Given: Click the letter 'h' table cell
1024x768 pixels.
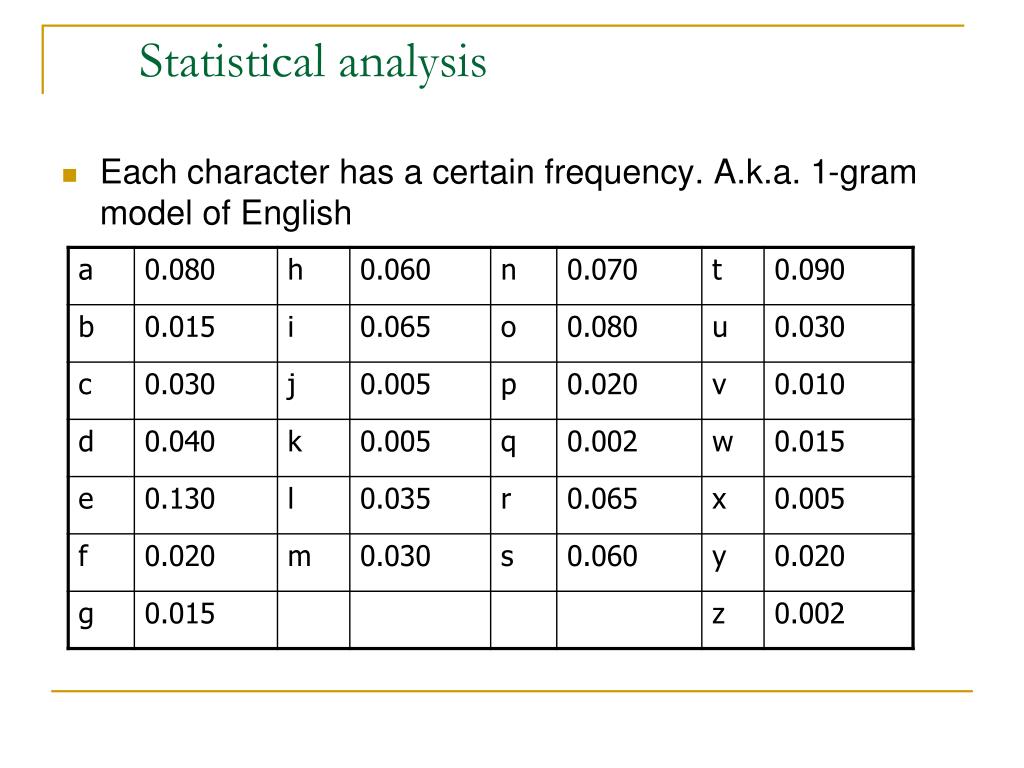Looking at the screenshot, I should [313, 276].
